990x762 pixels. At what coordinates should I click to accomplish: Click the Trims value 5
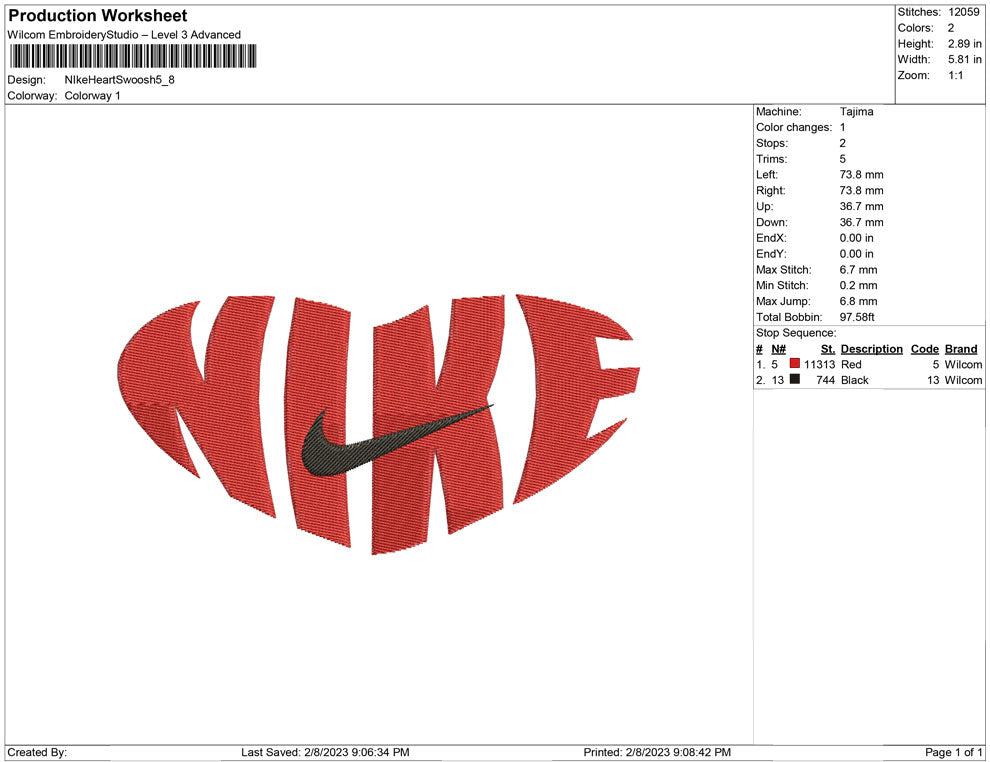pos(842,158)
